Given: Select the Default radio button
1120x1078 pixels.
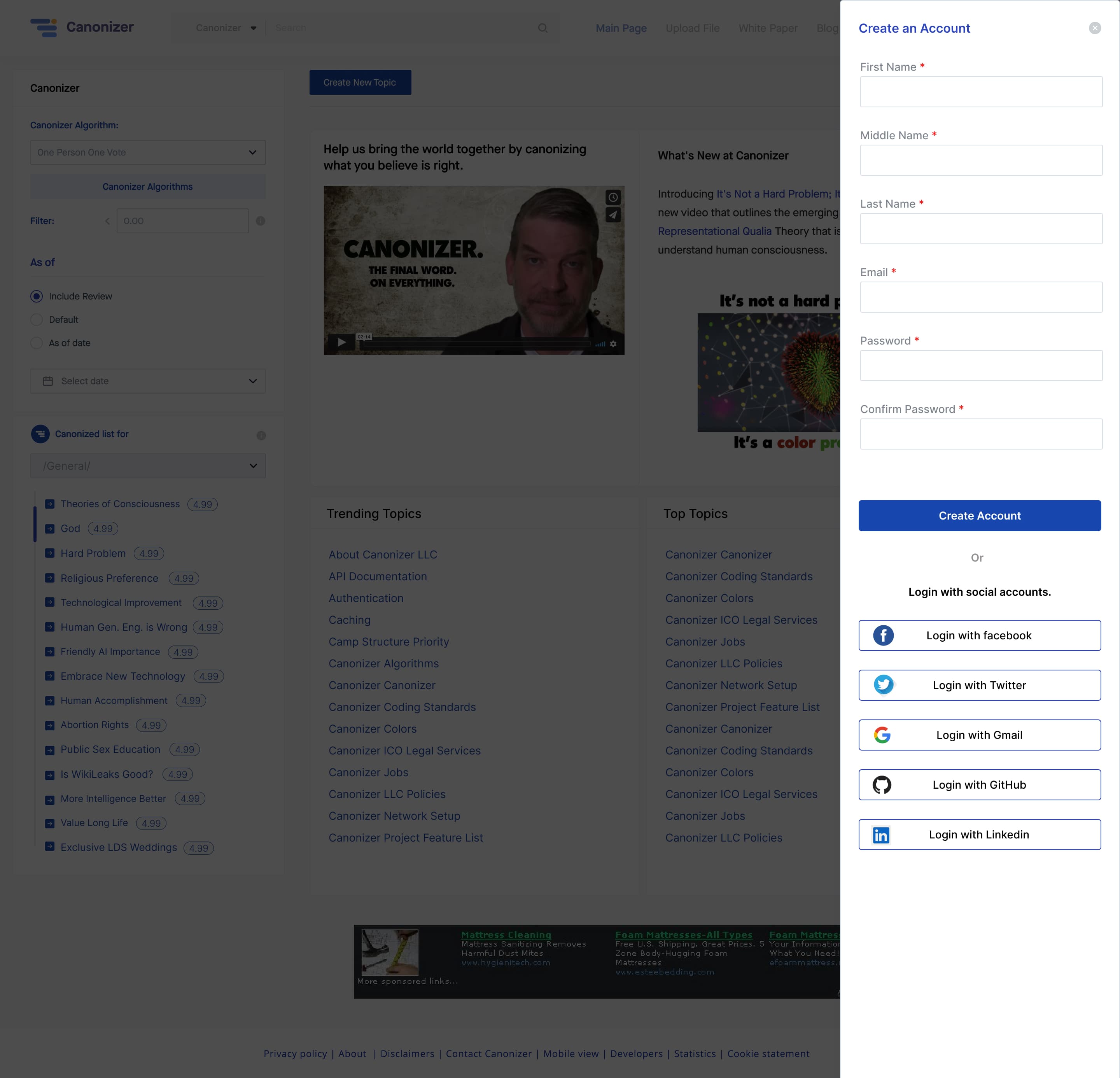Looking at the screenshot, I should [x=37, y=319].
